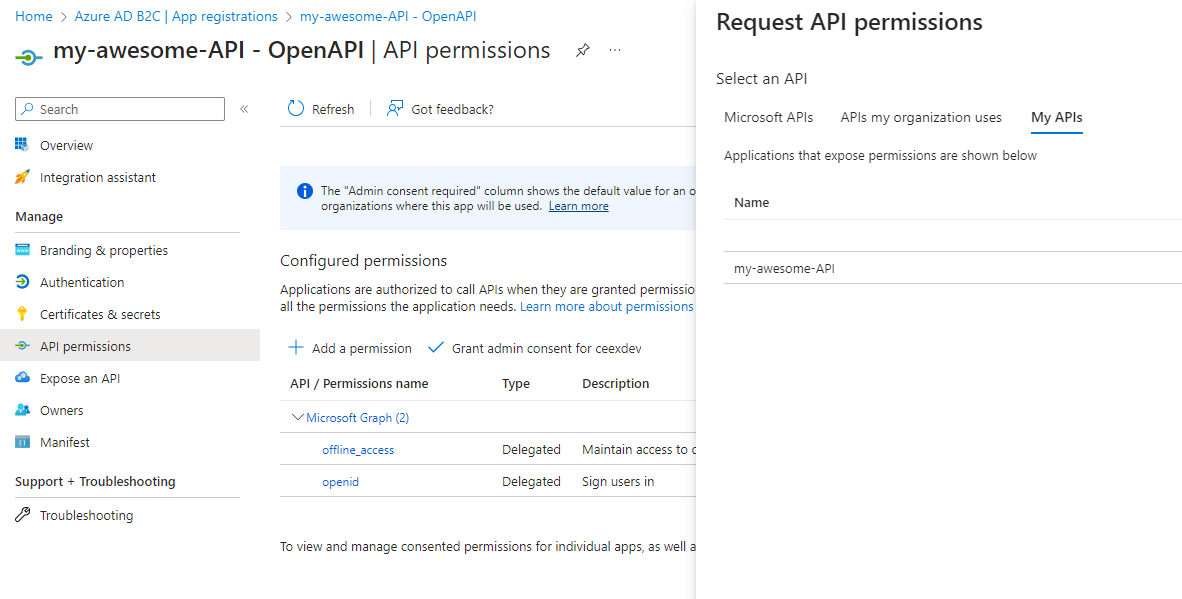Open Troubleshooting in the sidebar
The image size is (1182, 599).
point(87,515)
